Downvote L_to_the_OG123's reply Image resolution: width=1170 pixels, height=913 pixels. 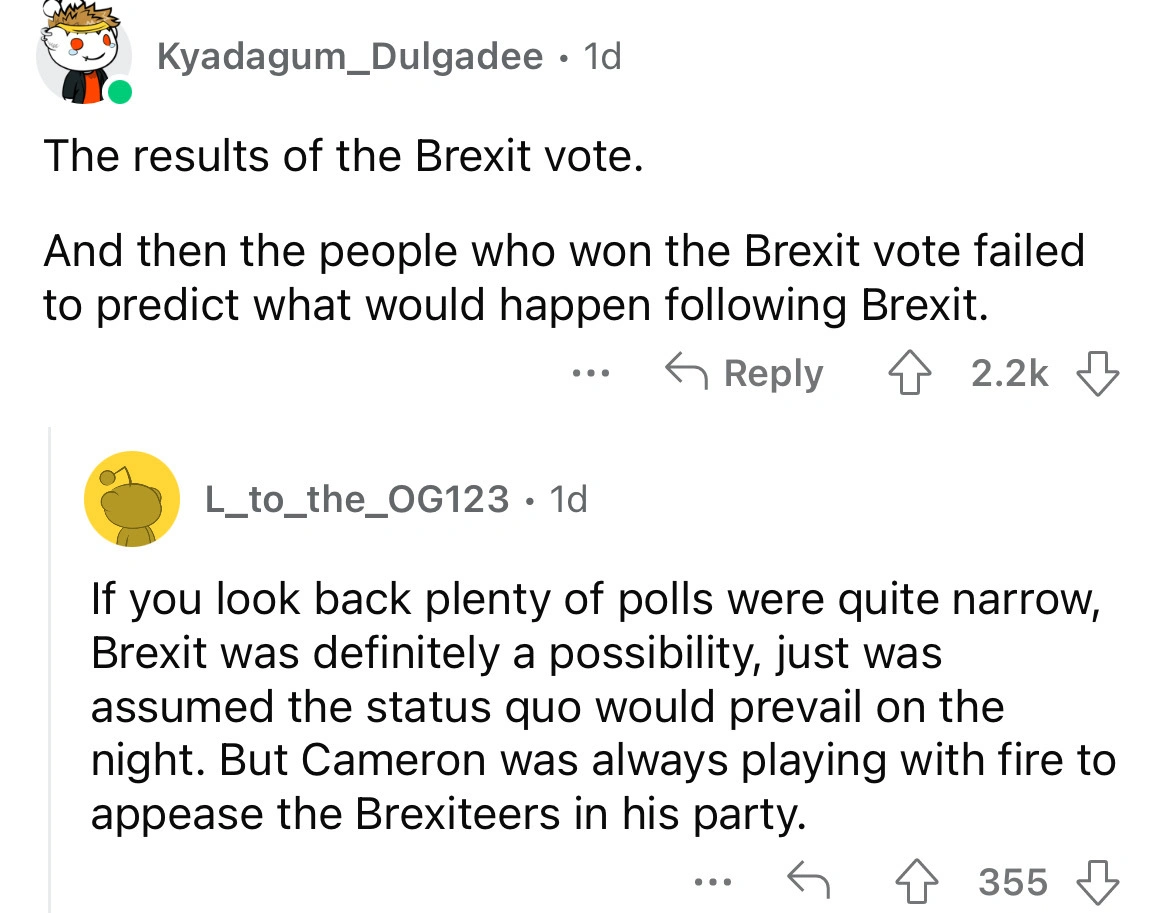(1096, 881)
